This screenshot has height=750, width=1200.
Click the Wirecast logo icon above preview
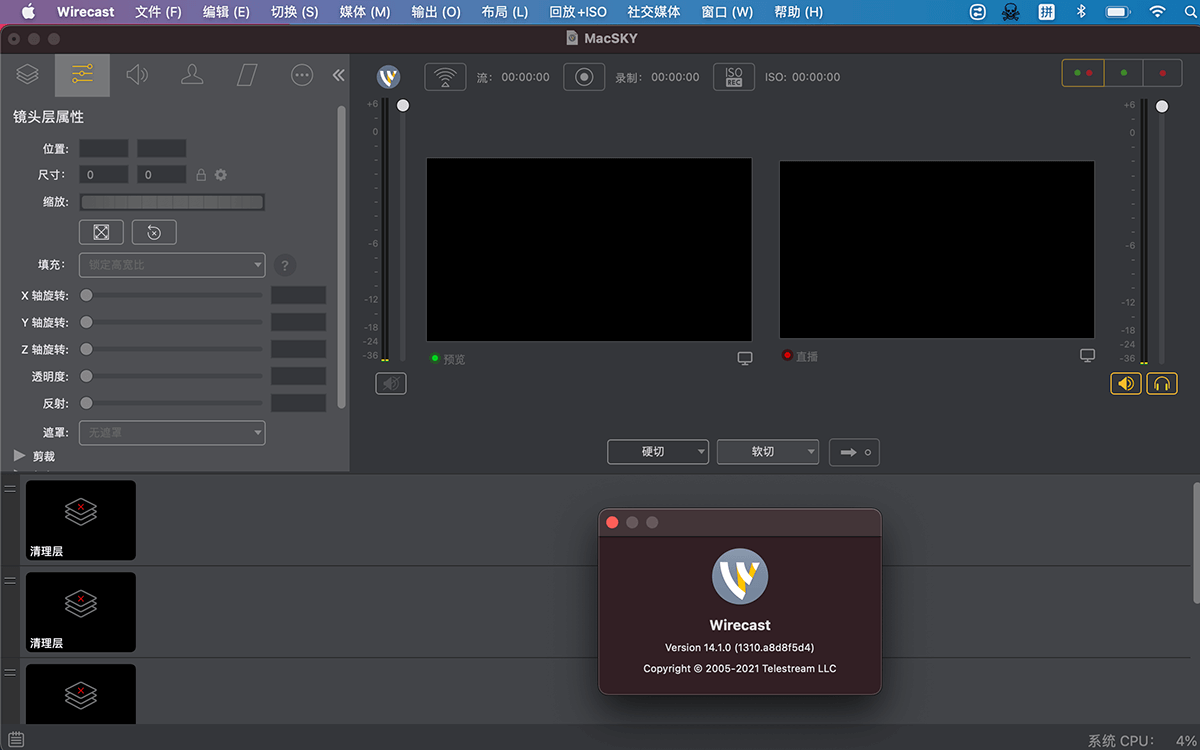pyautogui.click(x=389, y=77)
